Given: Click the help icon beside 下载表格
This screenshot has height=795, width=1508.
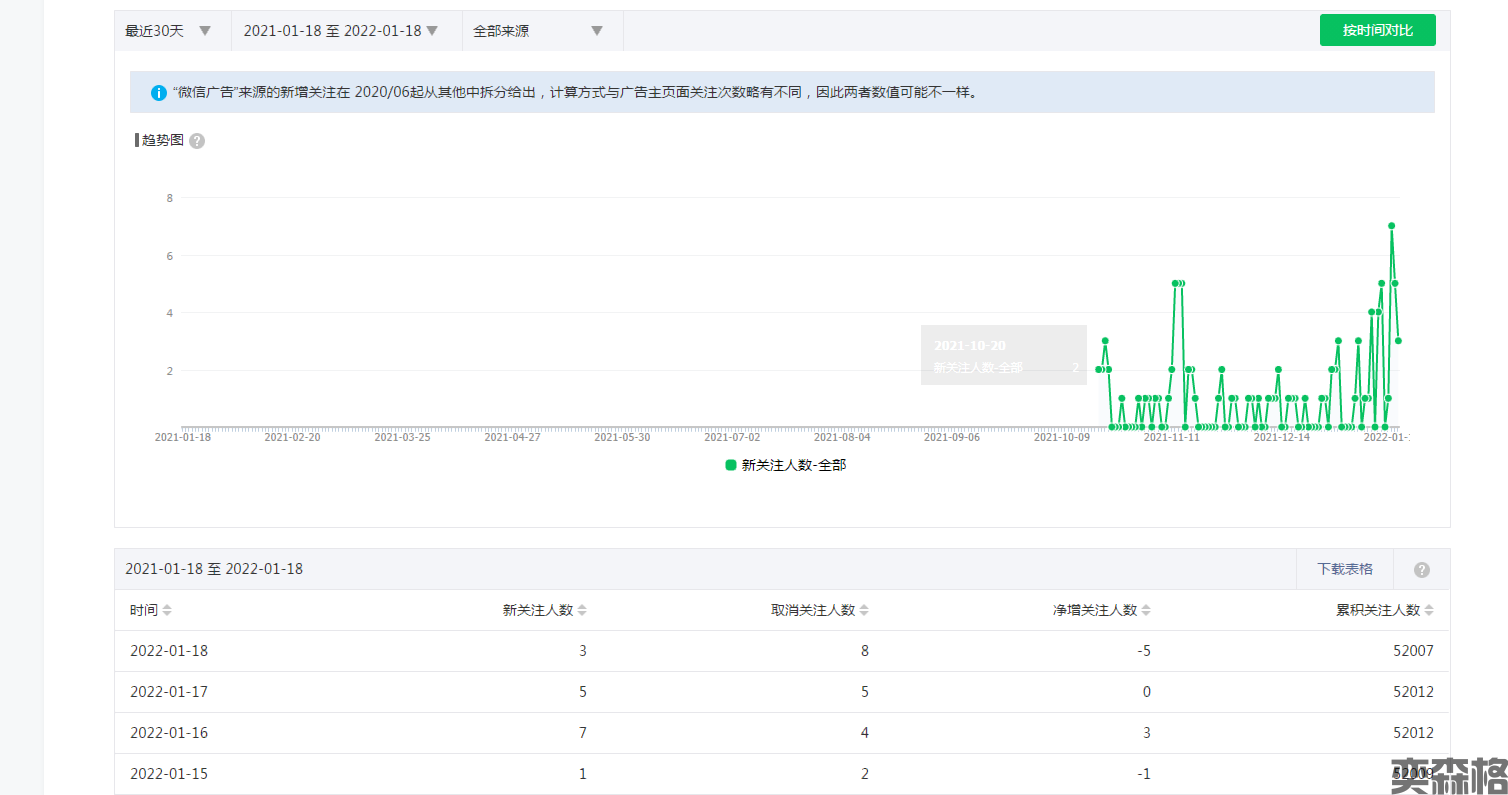Looking at the screenshot, I should (1421, 570).
